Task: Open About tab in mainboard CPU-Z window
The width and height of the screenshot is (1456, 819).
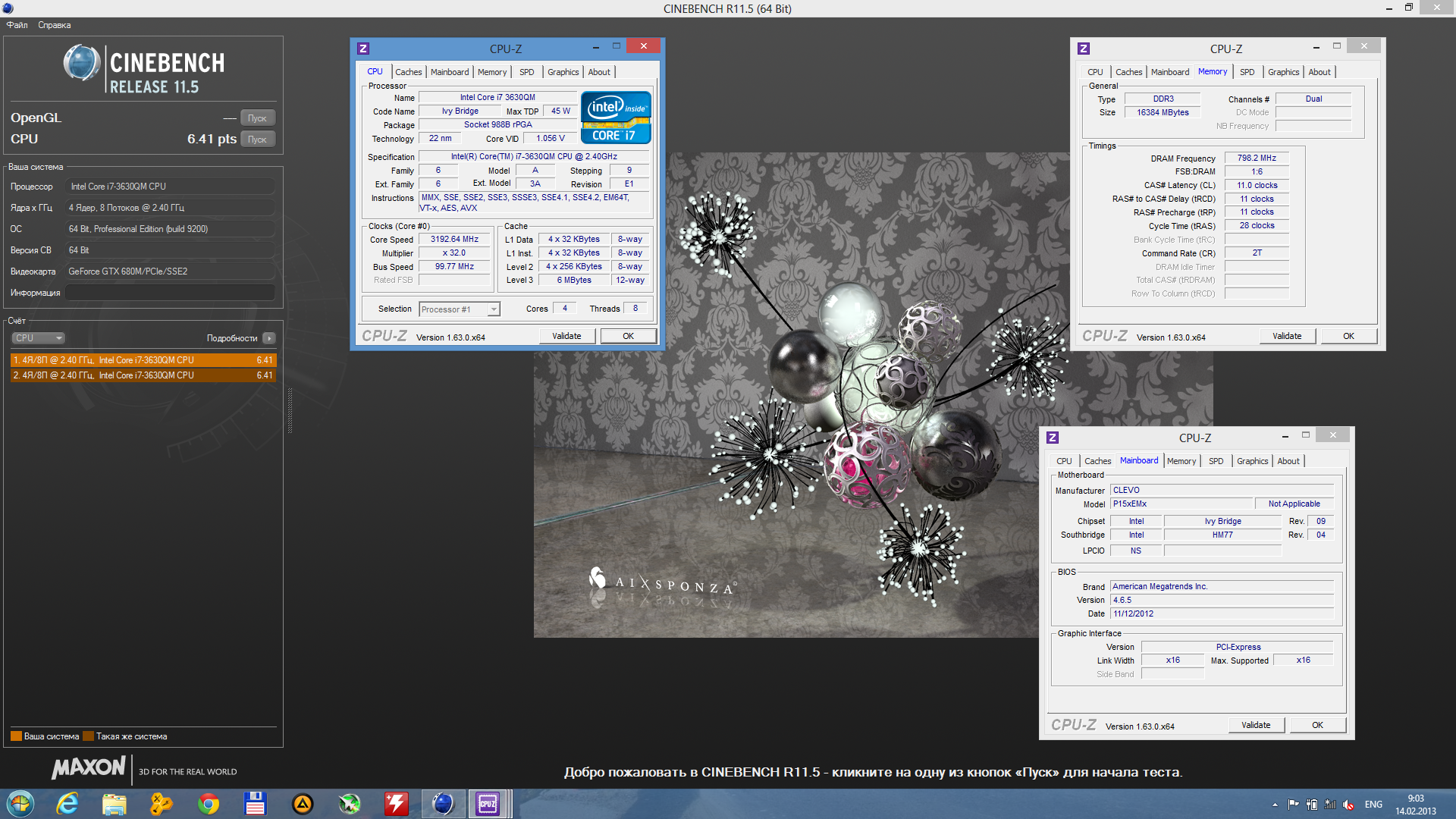Action: pyautogui.click(x=1288, y=461)
